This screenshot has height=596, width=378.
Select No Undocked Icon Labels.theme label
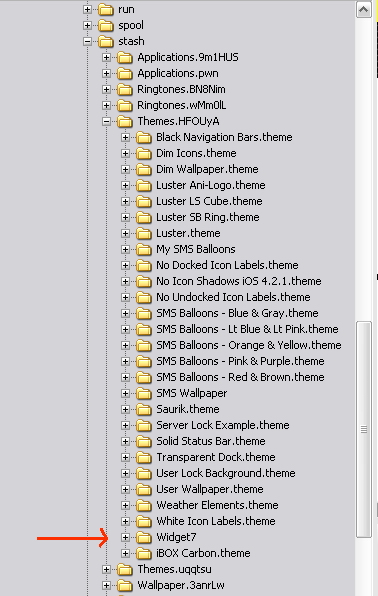click(x=233, y=297)
